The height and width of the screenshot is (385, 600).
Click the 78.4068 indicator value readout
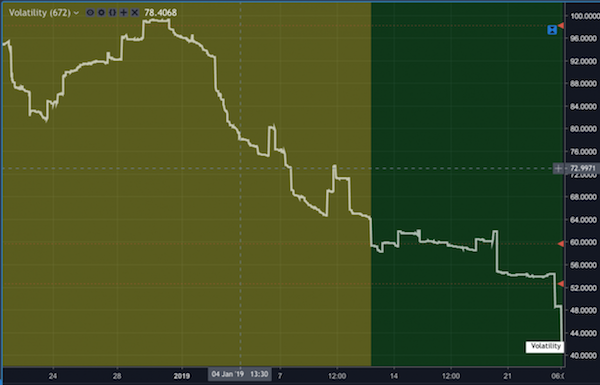(160, 13)
